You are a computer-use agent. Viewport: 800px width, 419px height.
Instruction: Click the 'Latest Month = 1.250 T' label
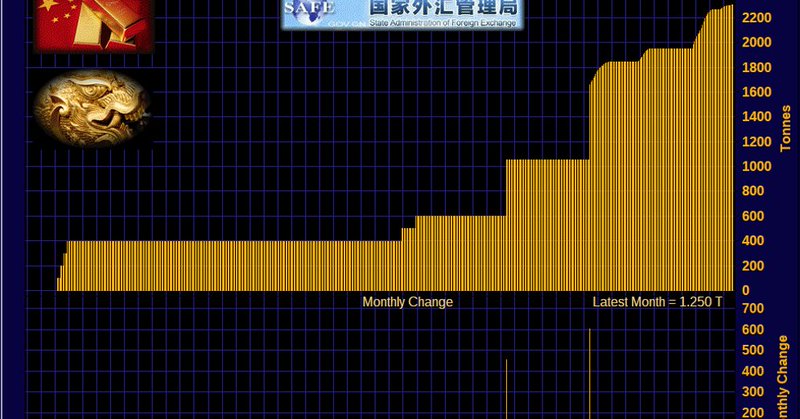657,302
